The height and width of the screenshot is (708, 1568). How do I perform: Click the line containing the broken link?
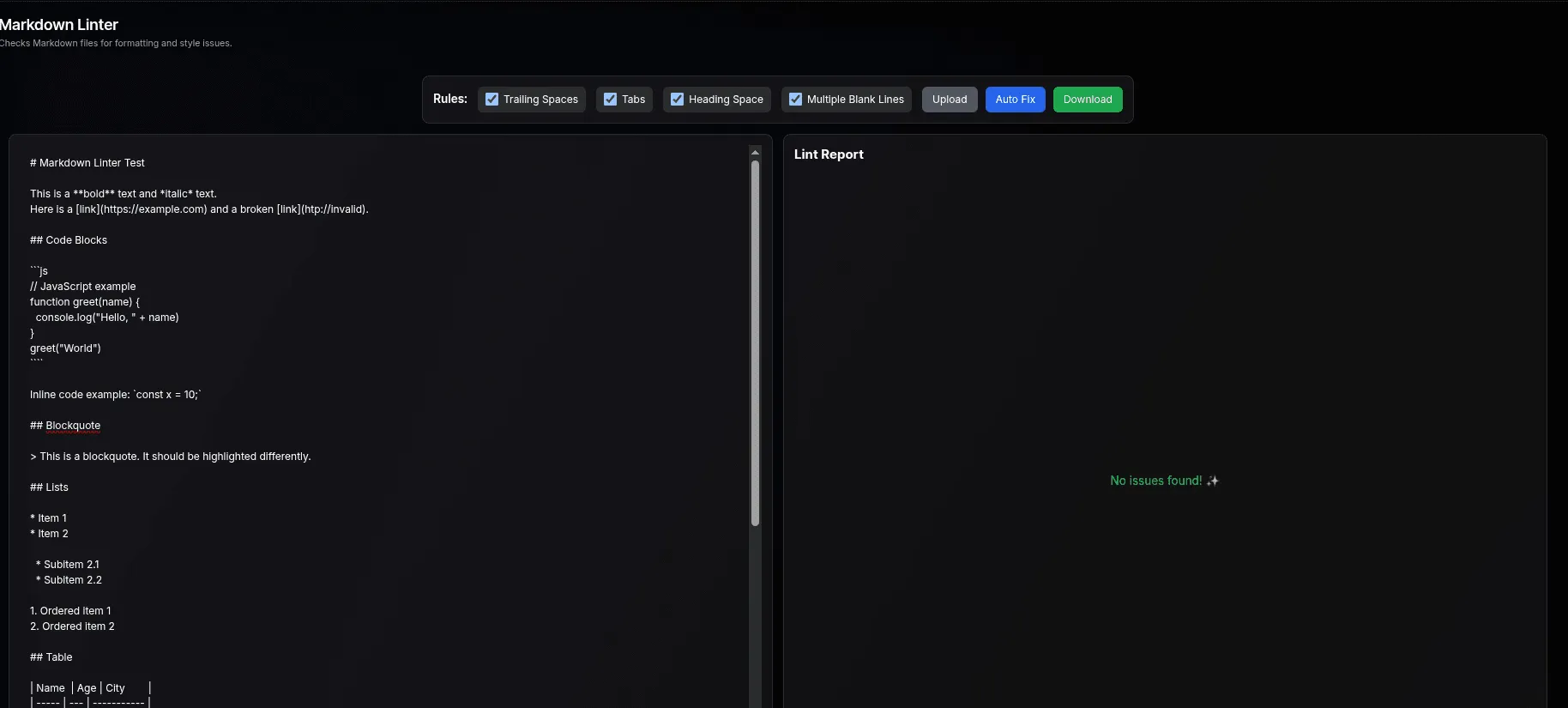pyautogui.click(x=199, y=209)
